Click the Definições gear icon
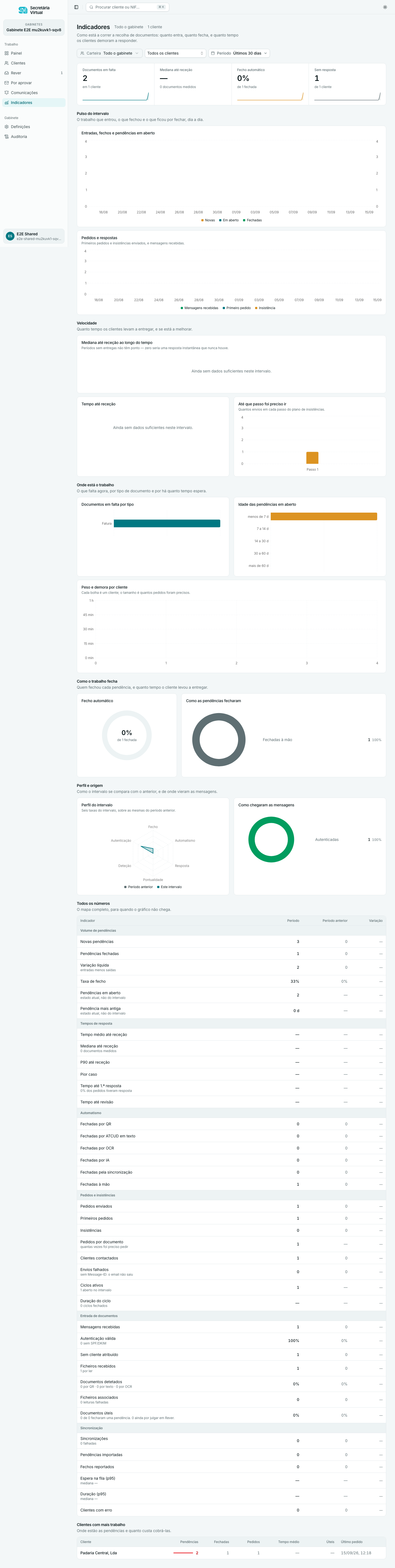The height and width of the screenshot is (1568, 395). [7, 127]
